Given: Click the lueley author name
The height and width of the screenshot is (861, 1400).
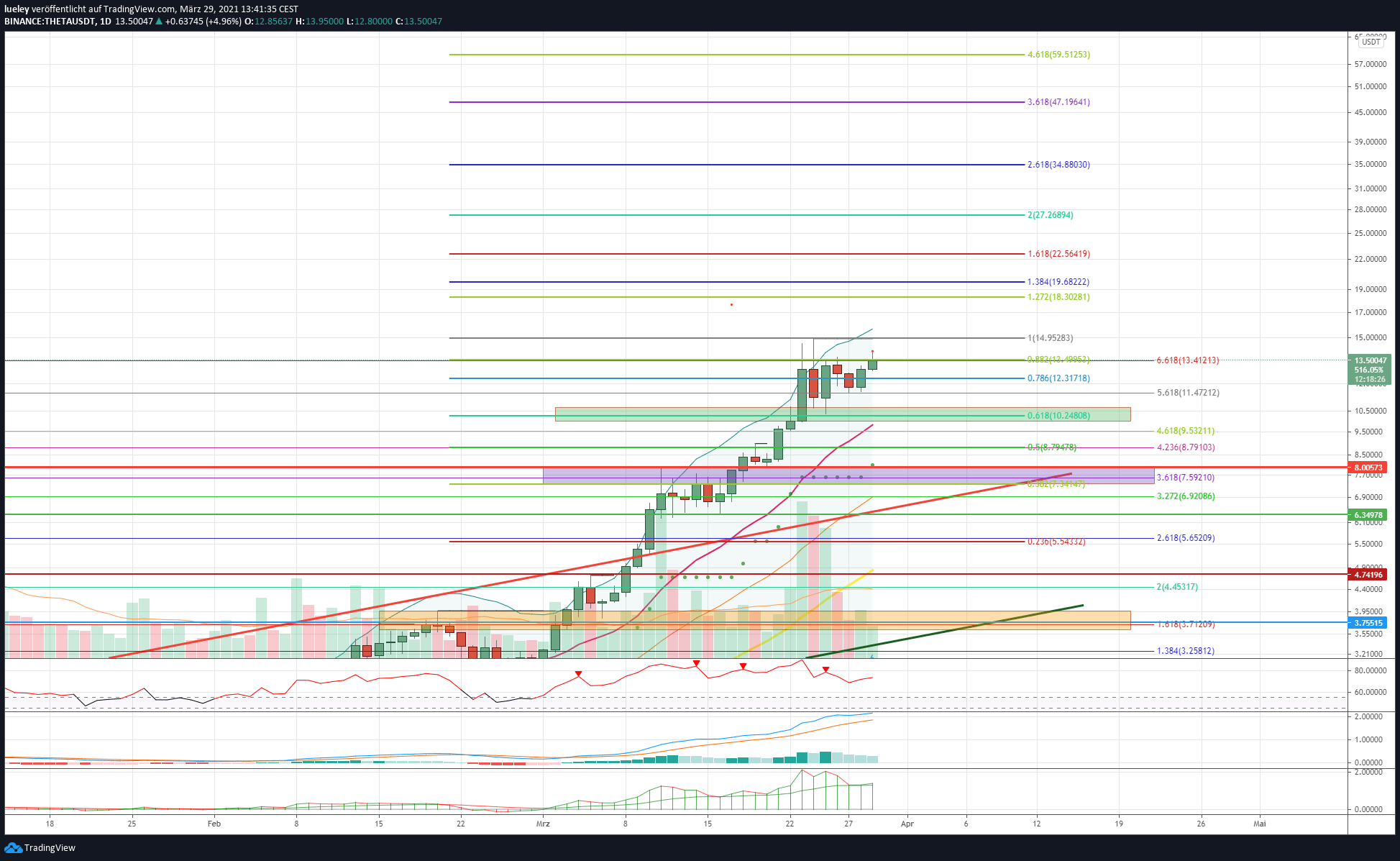Looking at the screenshot, I should click(x=17, y=9).
